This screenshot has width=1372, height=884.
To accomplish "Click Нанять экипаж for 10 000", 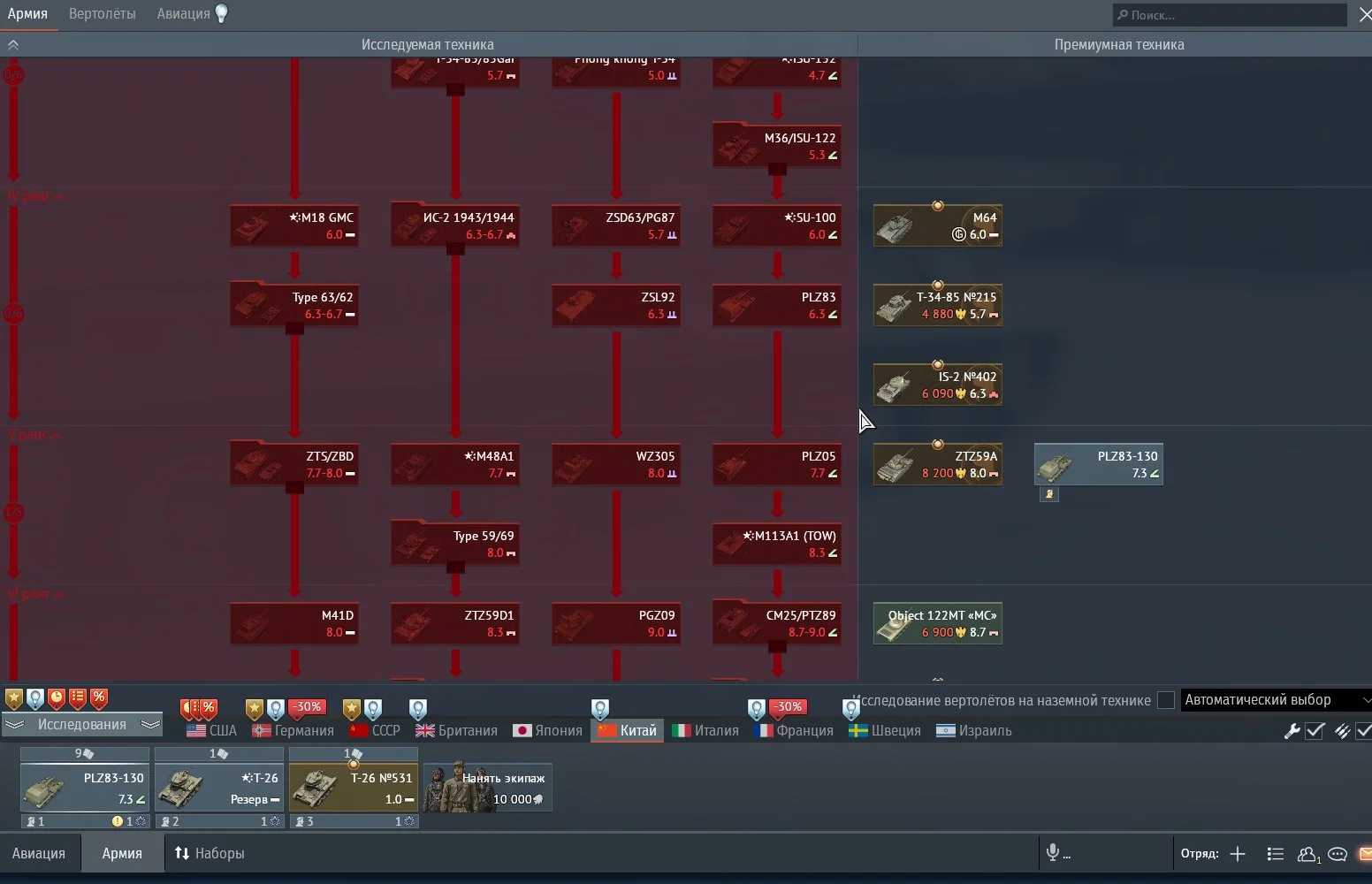I will [488, 788].
